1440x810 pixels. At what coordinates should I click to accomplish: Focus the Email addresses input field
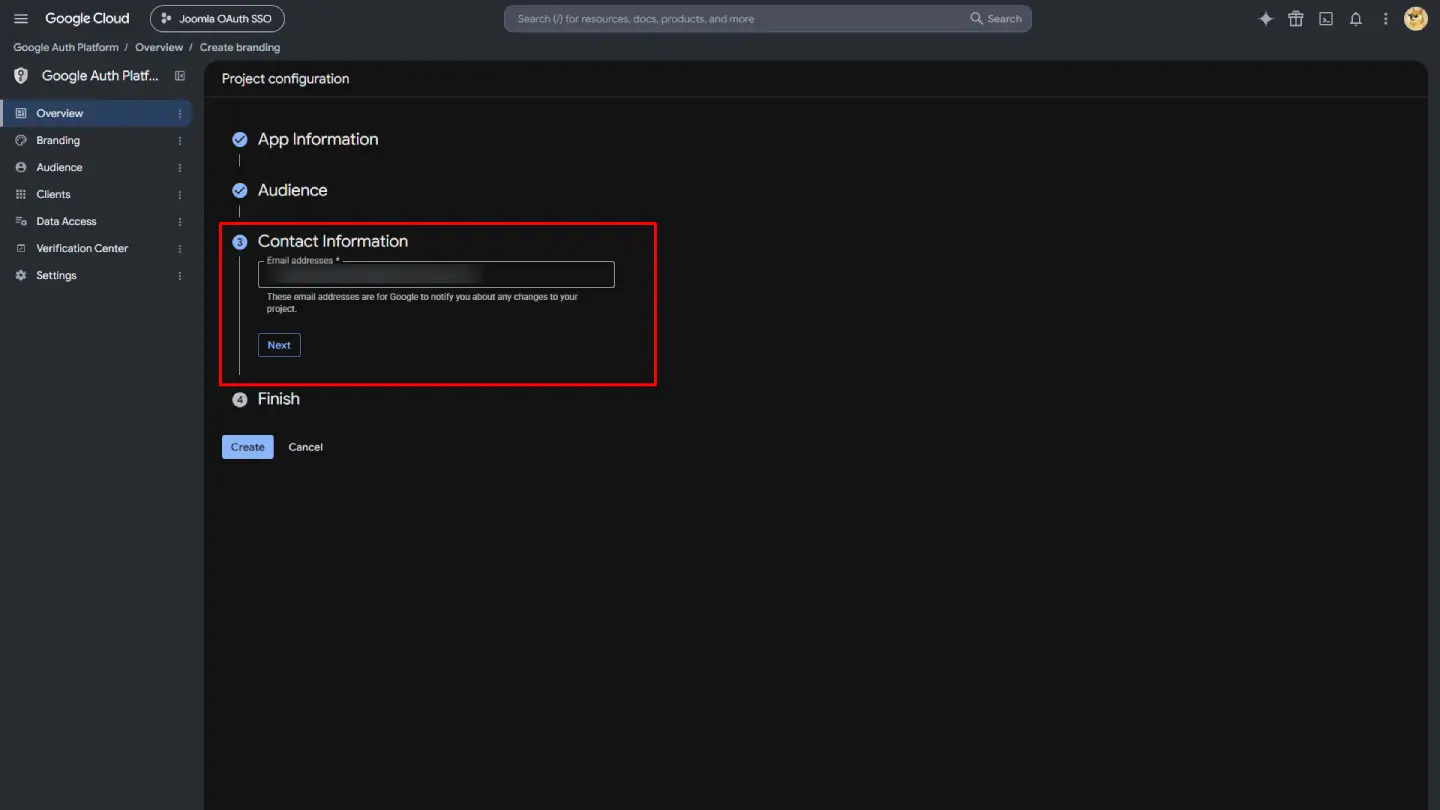pos(436,275)
